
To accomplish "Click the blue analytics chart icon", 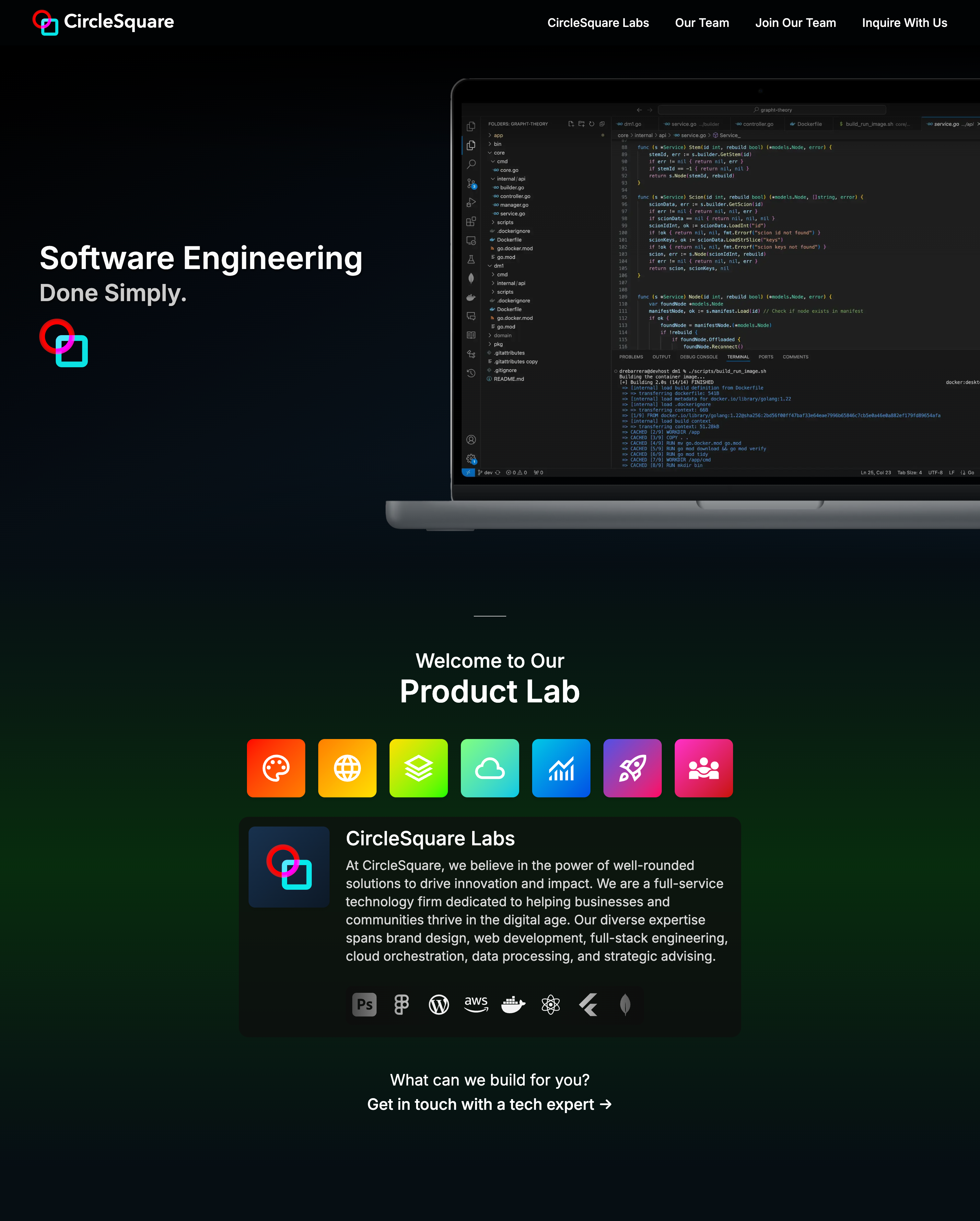I will point(561,768).
